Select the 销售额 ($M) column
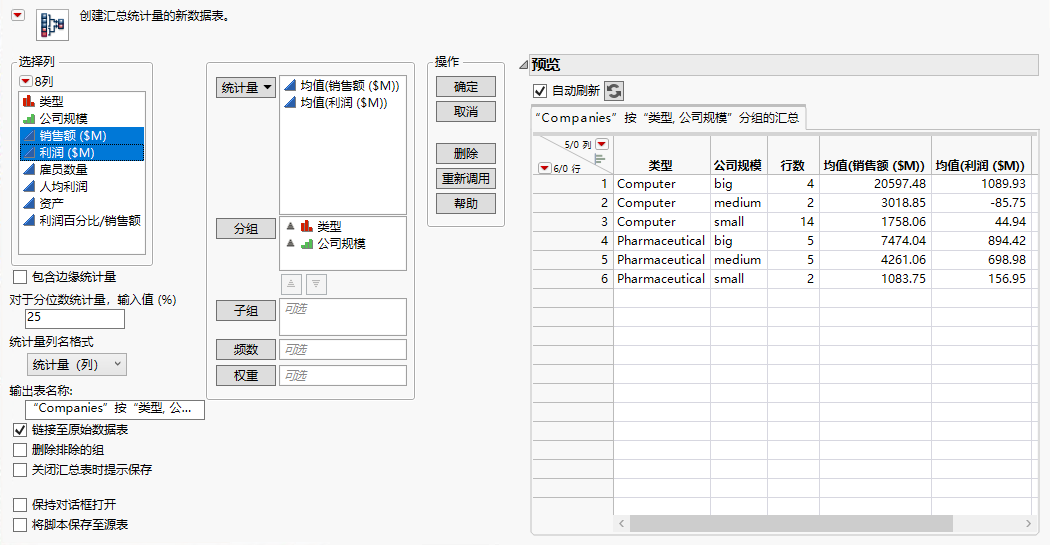This screenshot has width=1050, height=545. (82, 135)
